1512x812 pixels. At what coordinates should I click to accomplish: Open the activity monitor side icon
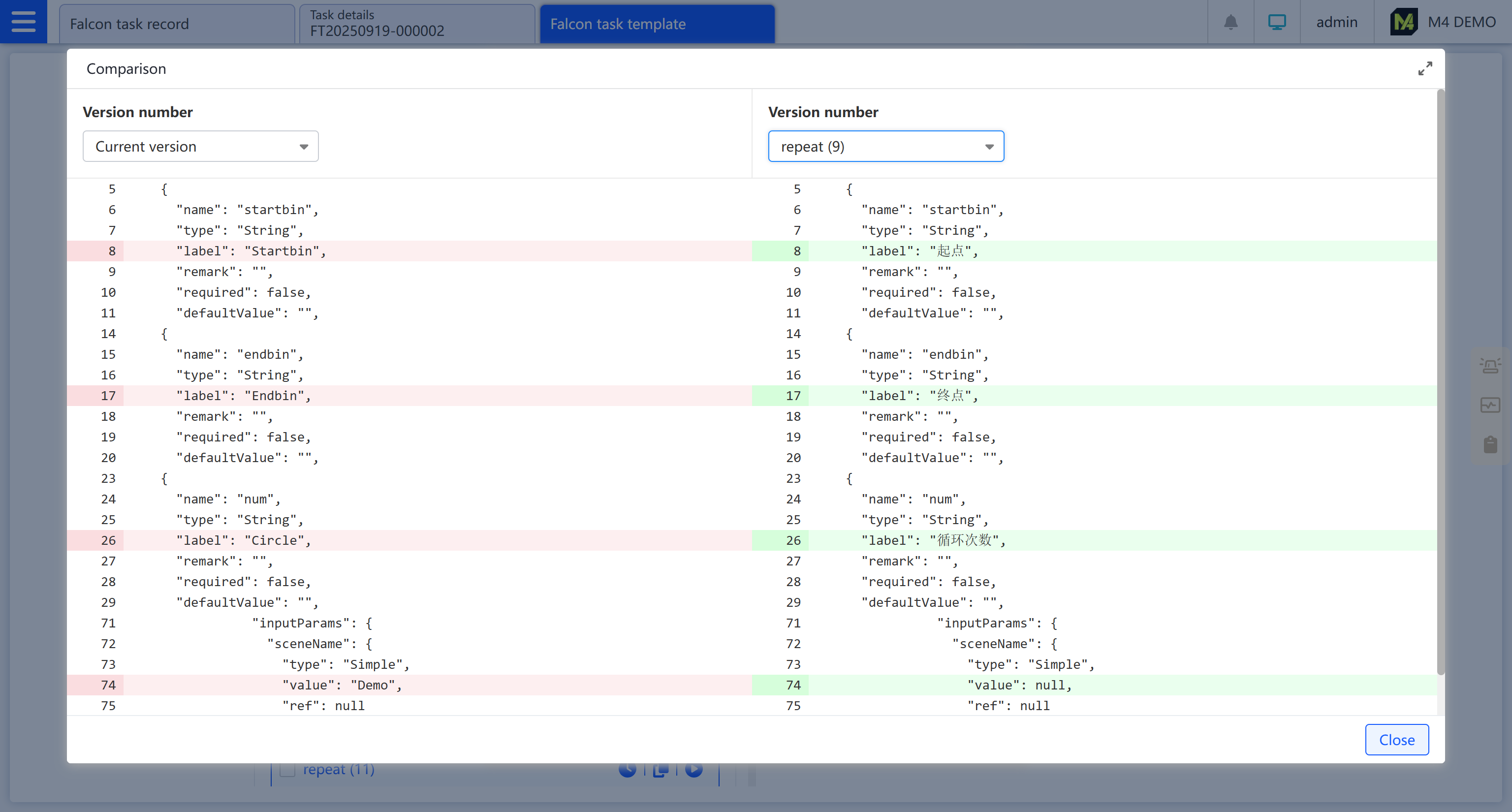click(x=1490, y=405)
